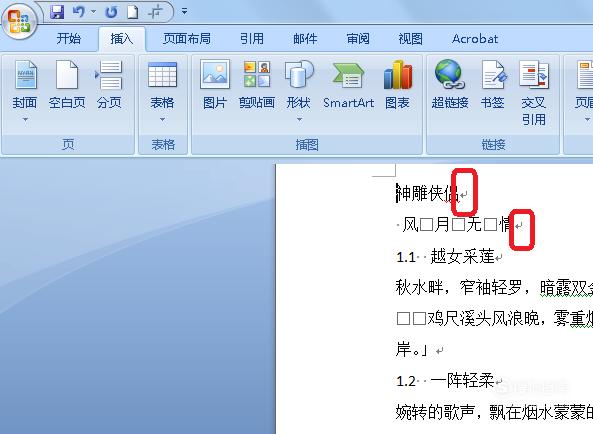Insert a page break with 分页

tap(109, 85)
